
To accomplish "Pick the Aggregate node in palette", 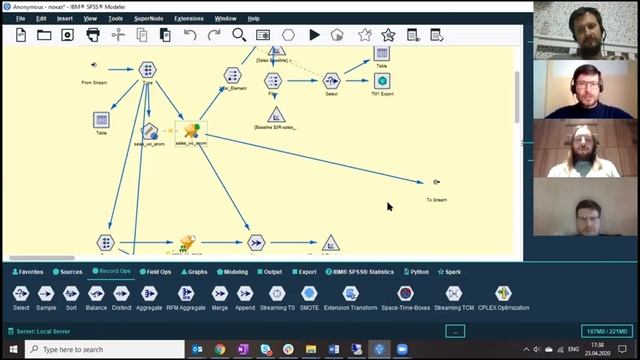I will [149, 298].
